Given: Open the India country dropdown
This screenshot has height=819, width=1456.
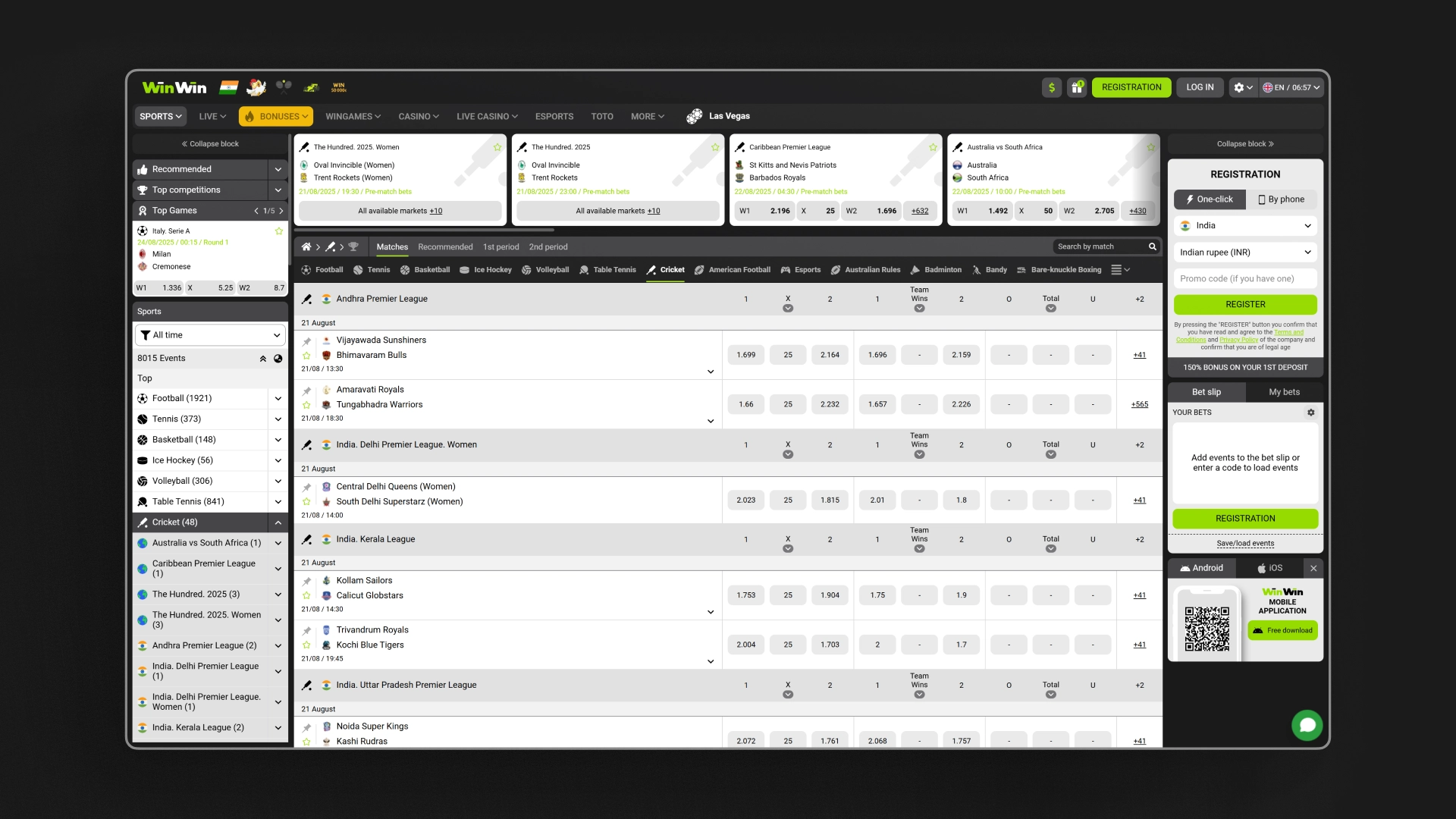Looking at the screenshot, I should (x=1245, y=226).
